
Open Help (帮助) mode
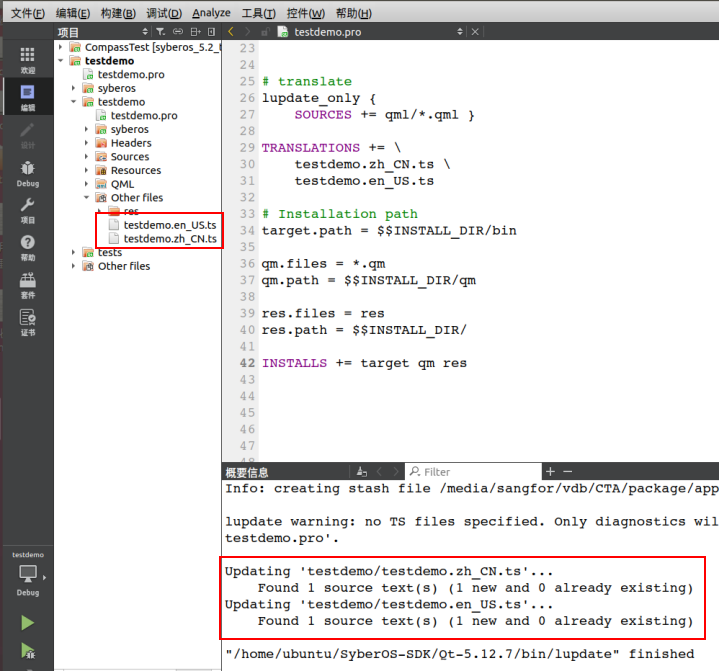(27, 247)
